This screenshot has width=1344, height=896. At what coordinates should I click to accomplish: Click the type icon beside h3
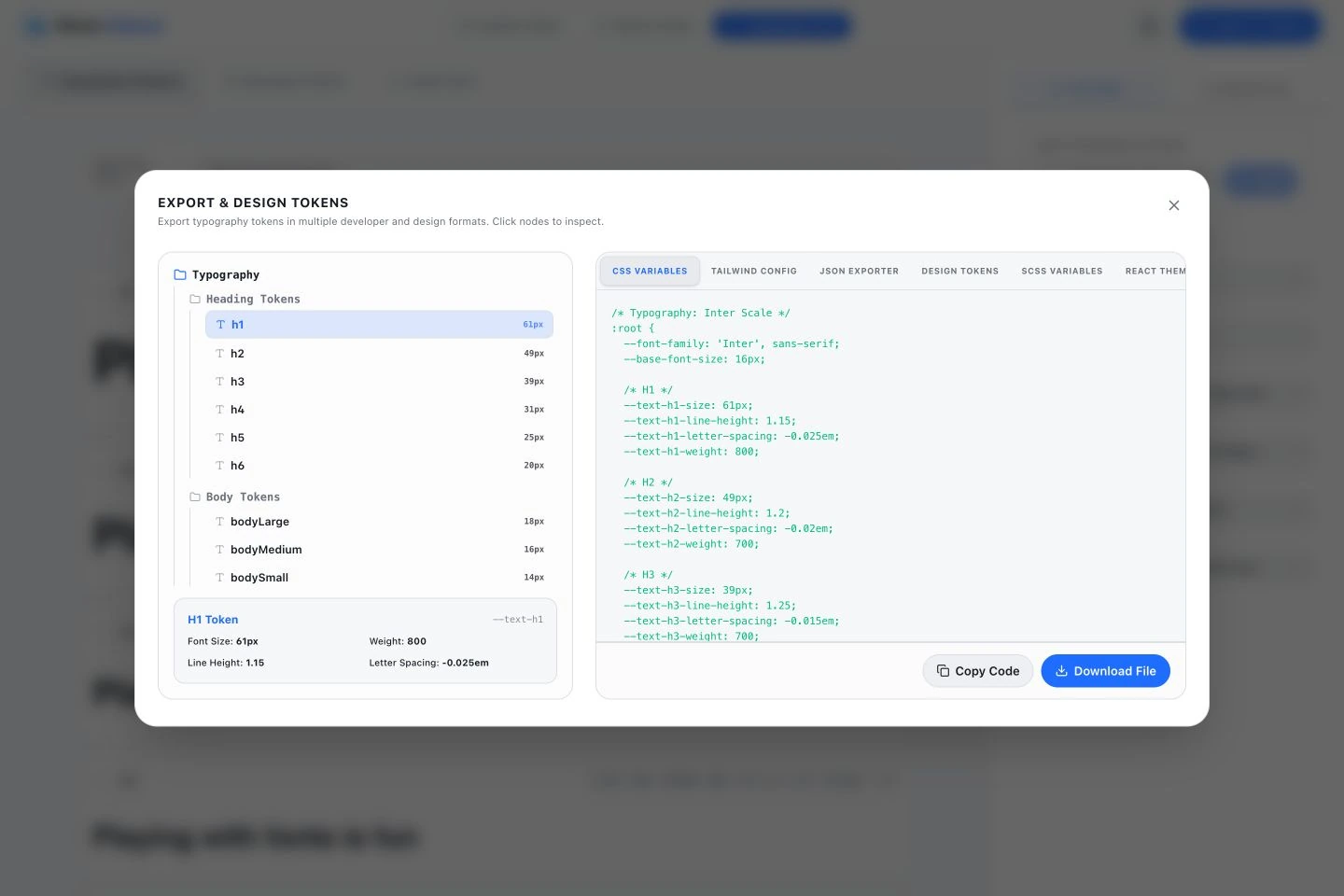220,382
